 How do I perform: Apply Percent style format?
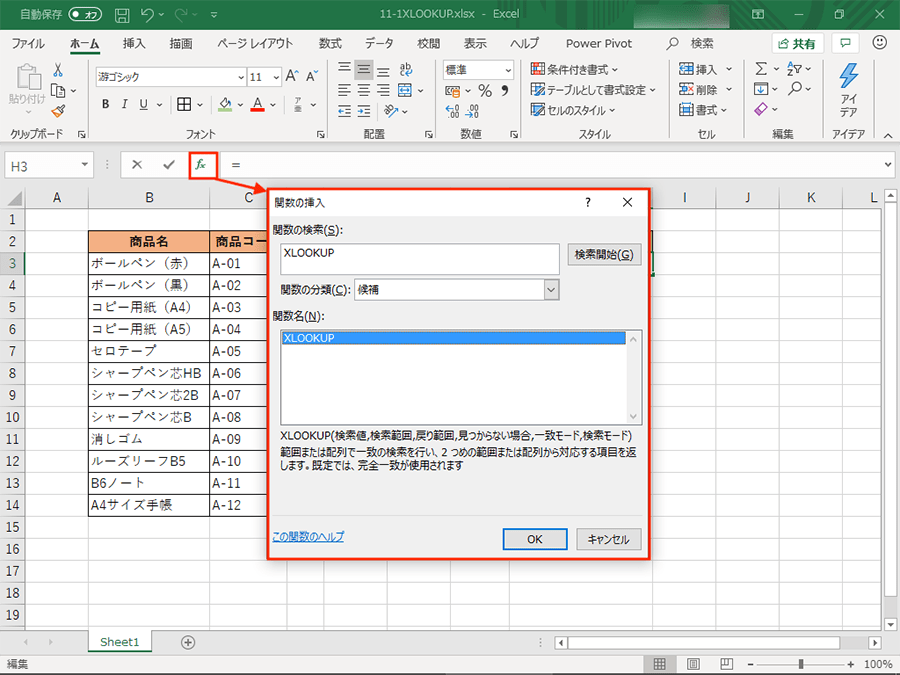click(485, 91)
